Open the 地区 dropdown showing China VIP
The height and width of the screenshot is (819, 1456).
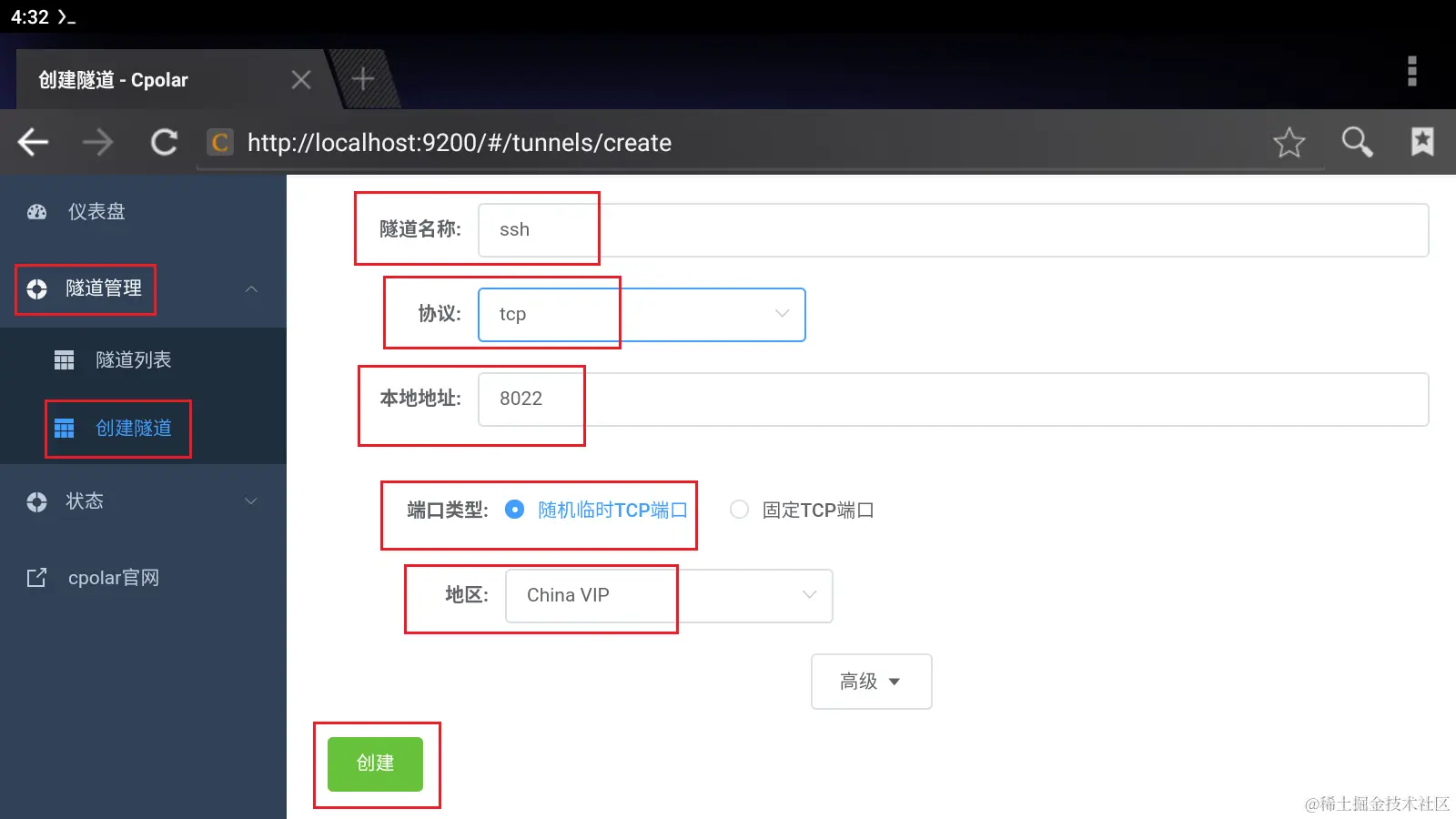click(x=669, y=596)
